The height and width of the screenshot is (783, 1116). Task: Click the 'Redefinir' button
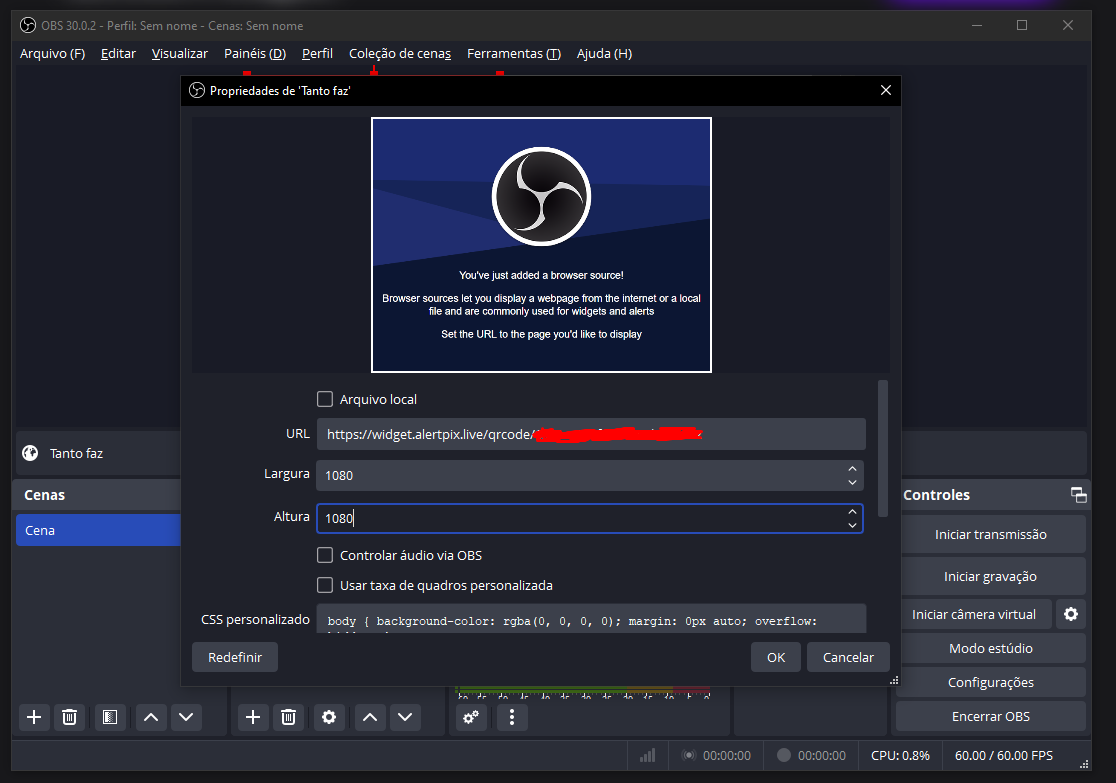tap(235, 657)
